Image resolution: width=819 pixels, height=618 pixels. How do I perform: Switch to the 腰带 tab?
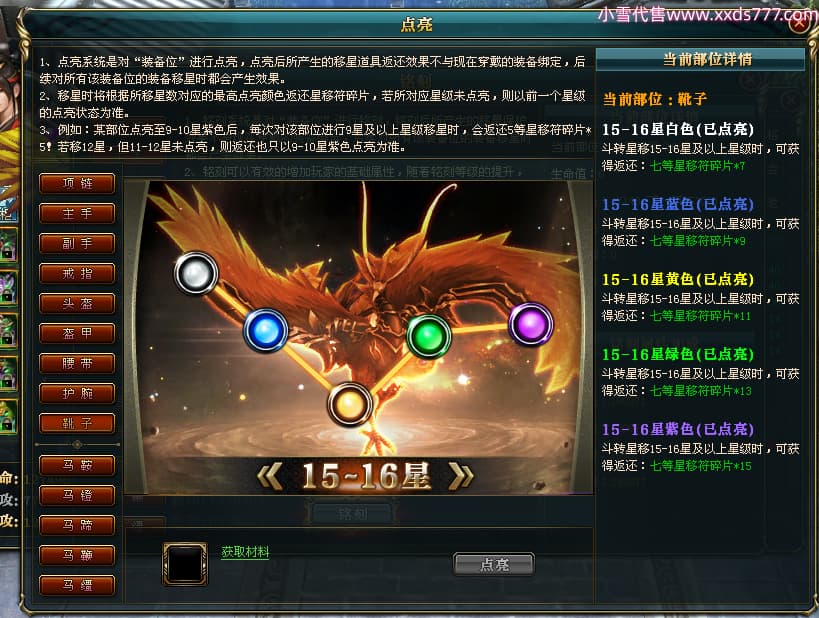[x=77, y=364]
